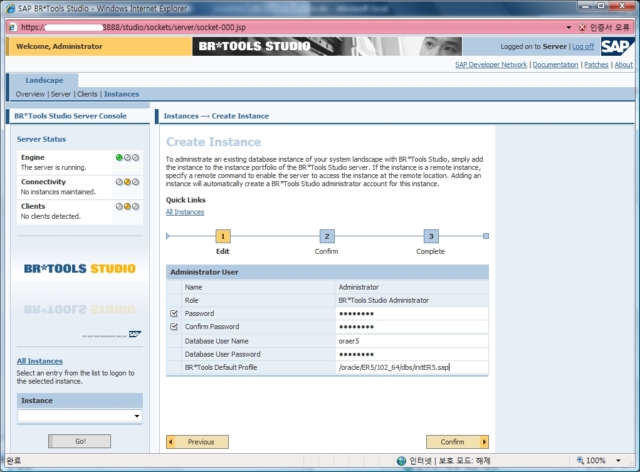Click the 'Welcome, Administrator' banner text
The image size is (640, 472).
tap(59, 46)
